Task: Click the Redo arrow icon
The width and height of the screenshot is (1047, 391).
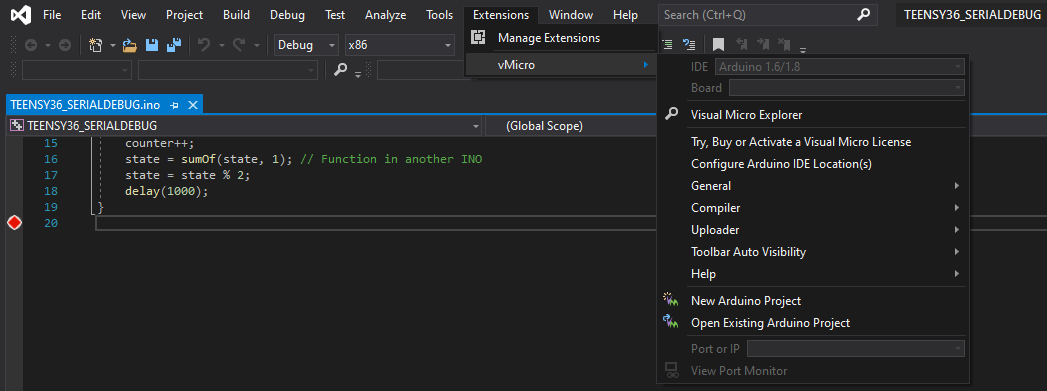Action: coord(238,45)
